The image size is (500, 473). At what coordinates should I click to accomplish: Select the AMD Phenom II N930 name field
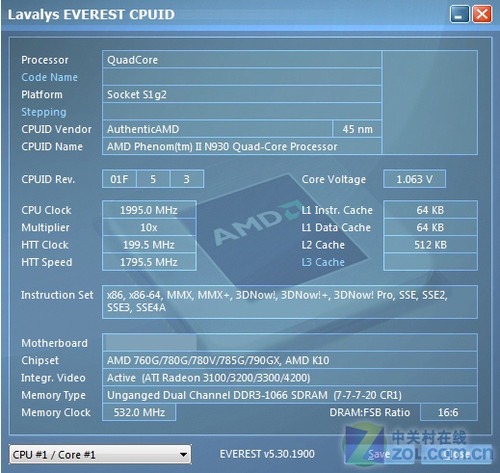pos(242,147)
